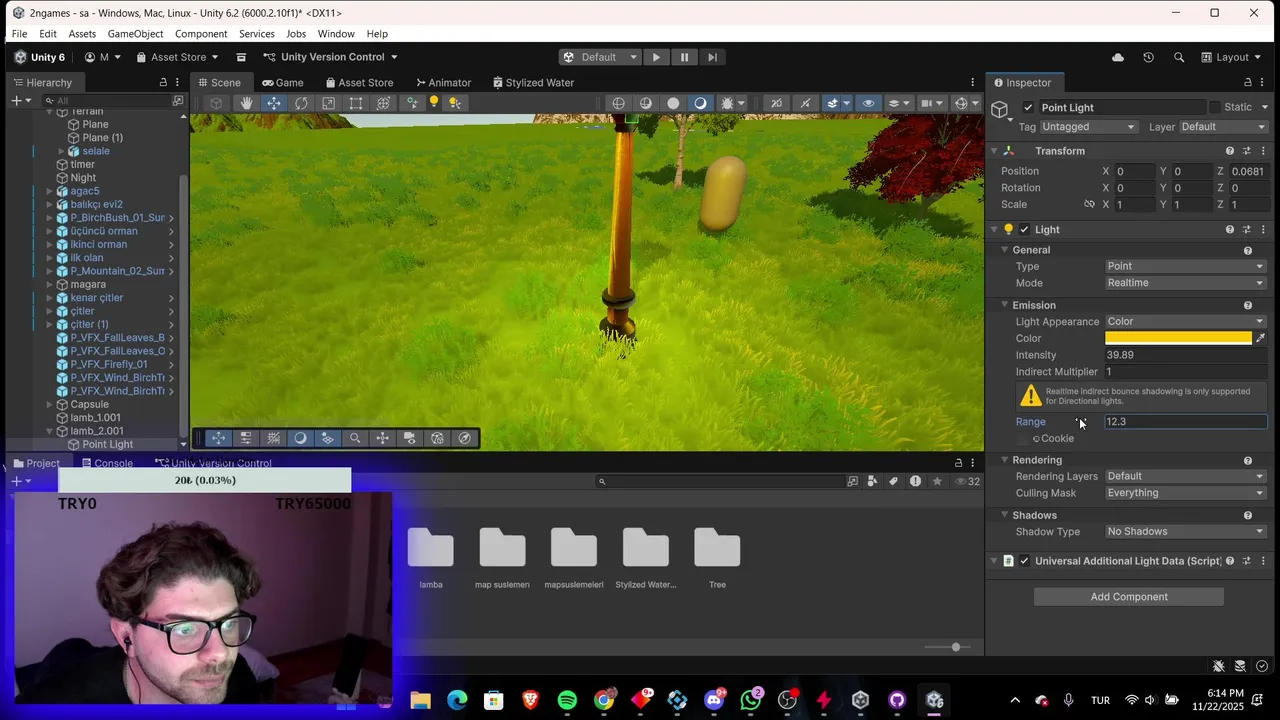Click the Project panel lock icon
Screen dimensions: 1280x720
point(958,463)
